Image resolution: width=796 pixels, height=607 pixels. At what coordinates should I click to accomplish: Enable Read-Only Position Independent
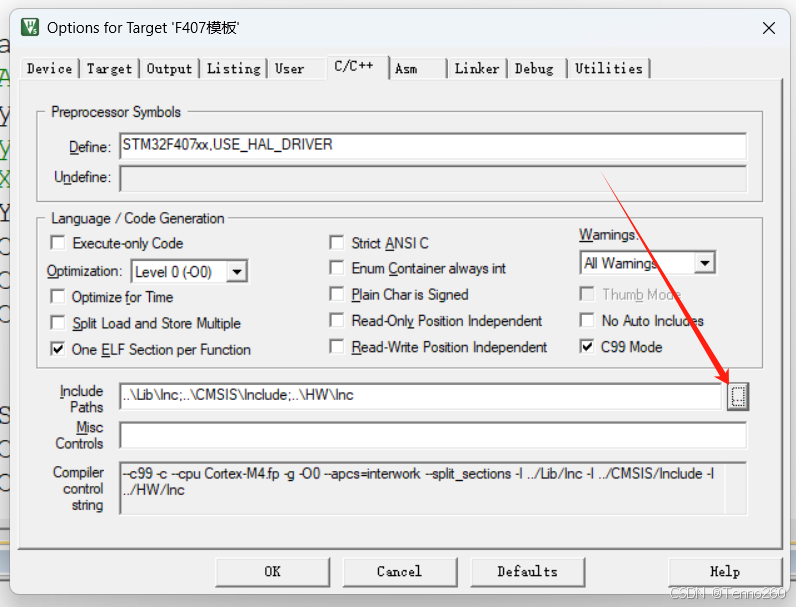[337, 320]
